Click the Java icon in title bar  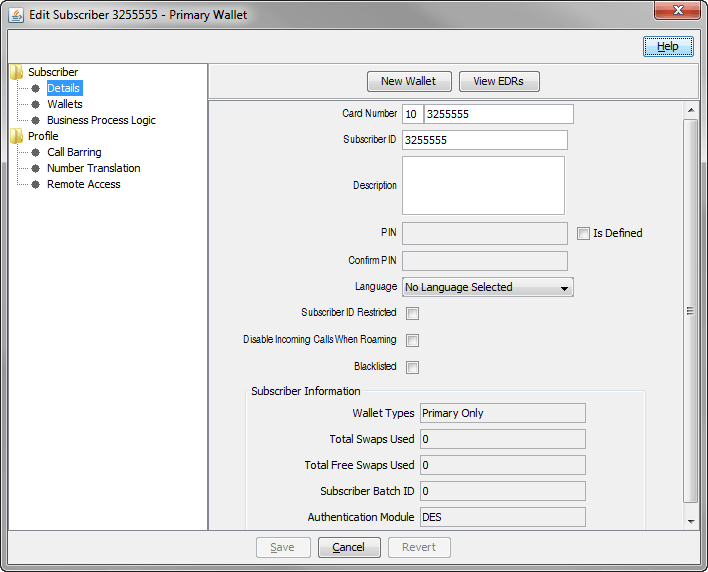[x=16, y=15]
